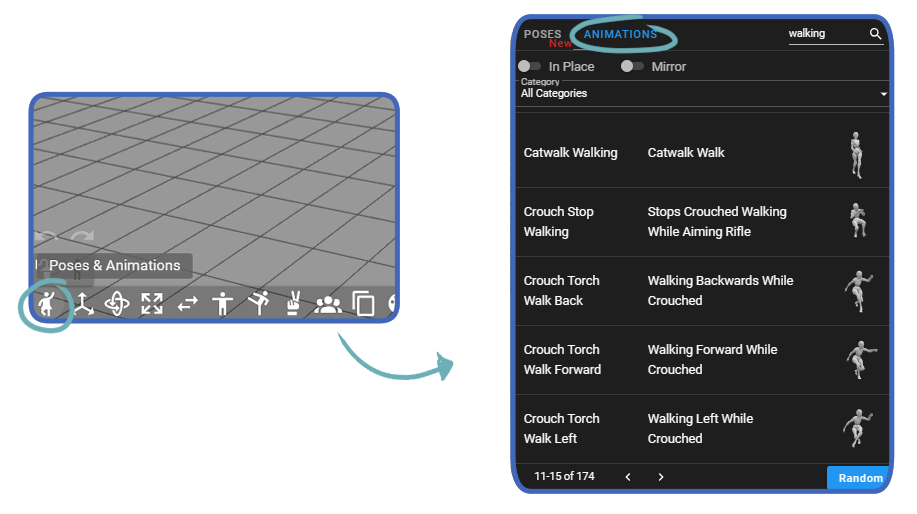The height and width of the screenshot is (514, 917).
Task: Toggle the Mirror switch
Action: [632, 66]
